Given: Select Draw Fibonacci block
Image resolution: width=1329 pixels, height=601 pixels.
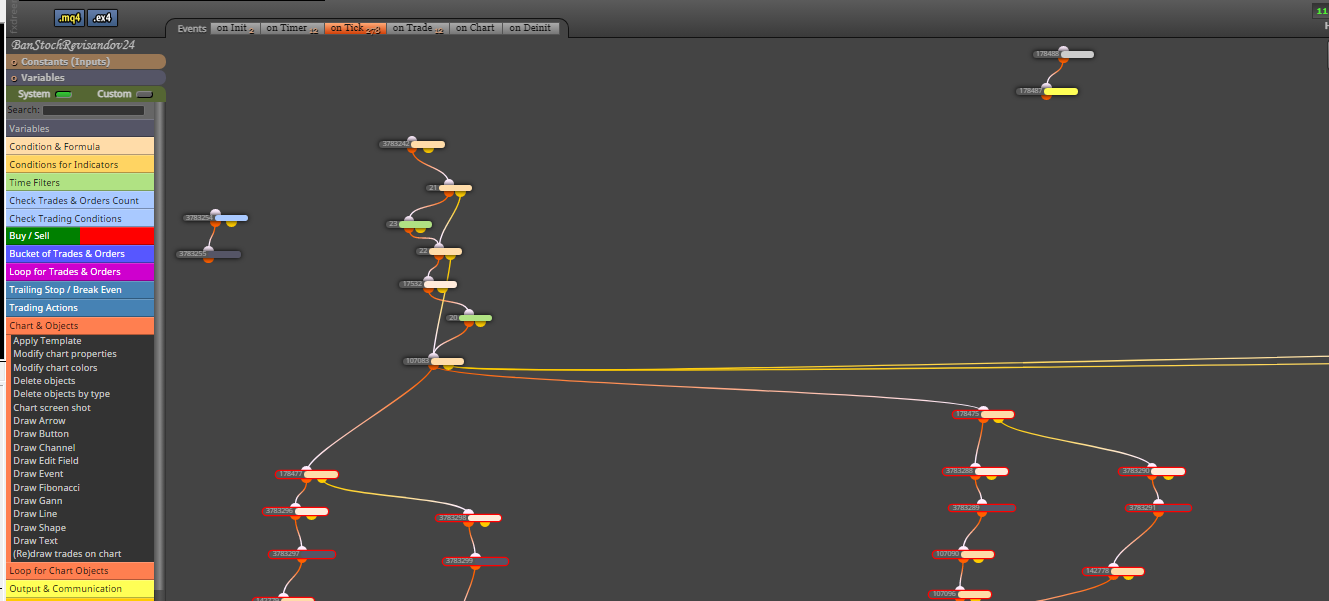Looking at the screenshot, I should [46, 488].
